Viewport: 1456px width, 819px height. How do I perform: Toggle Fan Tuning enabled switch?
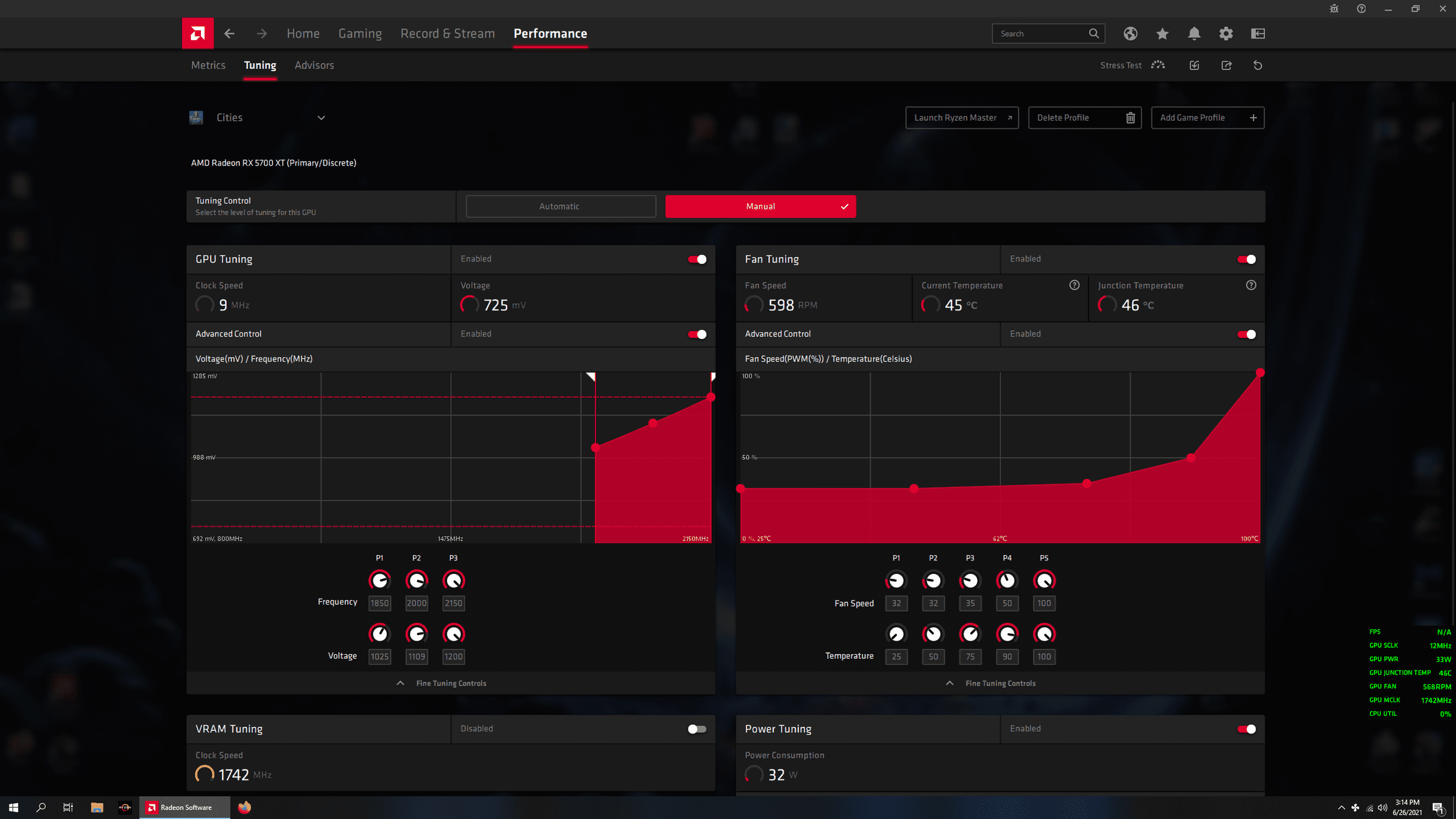point(1246,259)
